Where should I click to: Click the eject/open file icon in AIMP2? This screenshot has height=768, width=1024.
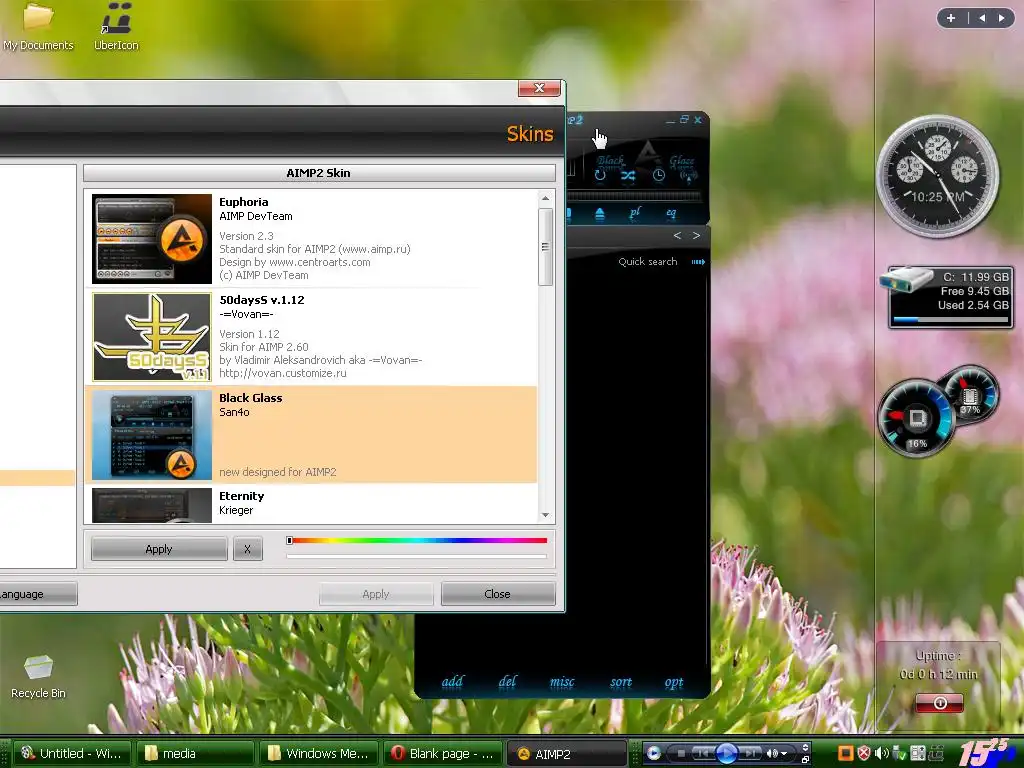600,214
